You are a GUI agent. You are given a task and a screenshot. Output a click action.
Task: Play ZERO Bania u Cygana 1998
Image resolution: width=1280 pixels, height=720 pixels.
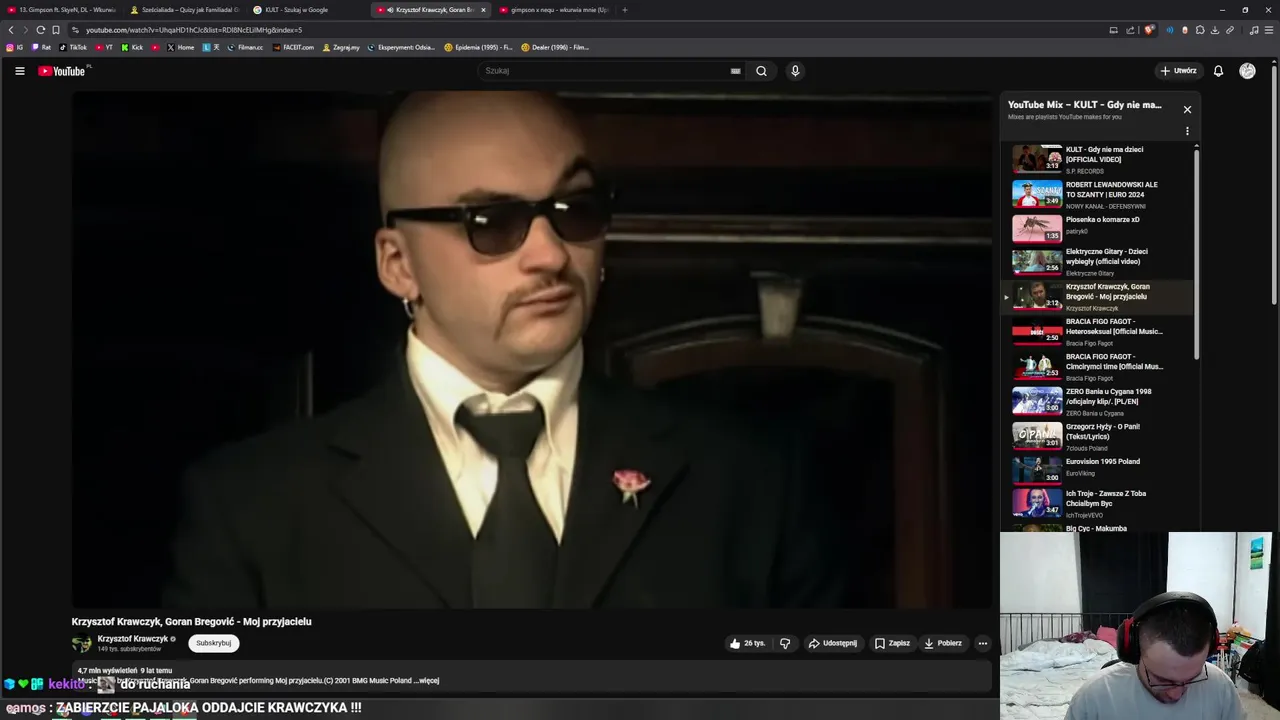[1100, 401]
